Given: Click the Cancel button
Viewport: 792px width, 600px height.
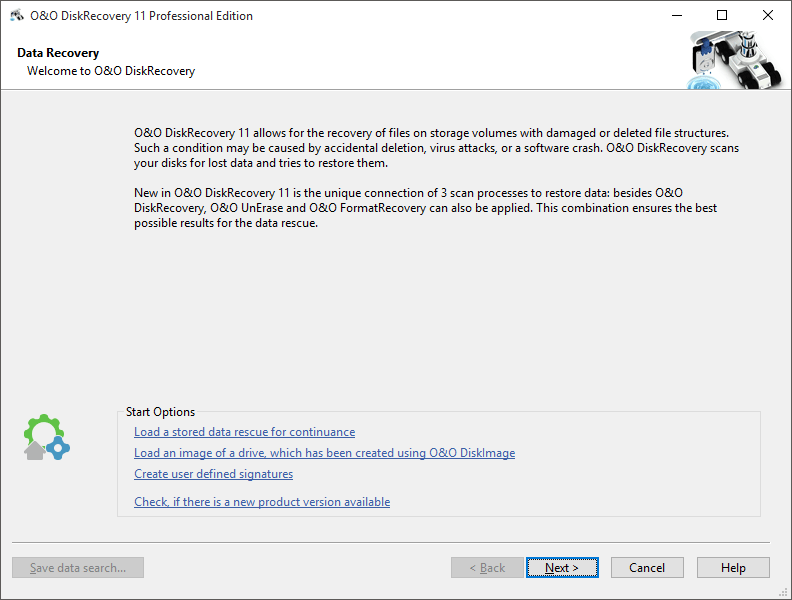Looking at the screenshot, I should (x=647, y=568).
